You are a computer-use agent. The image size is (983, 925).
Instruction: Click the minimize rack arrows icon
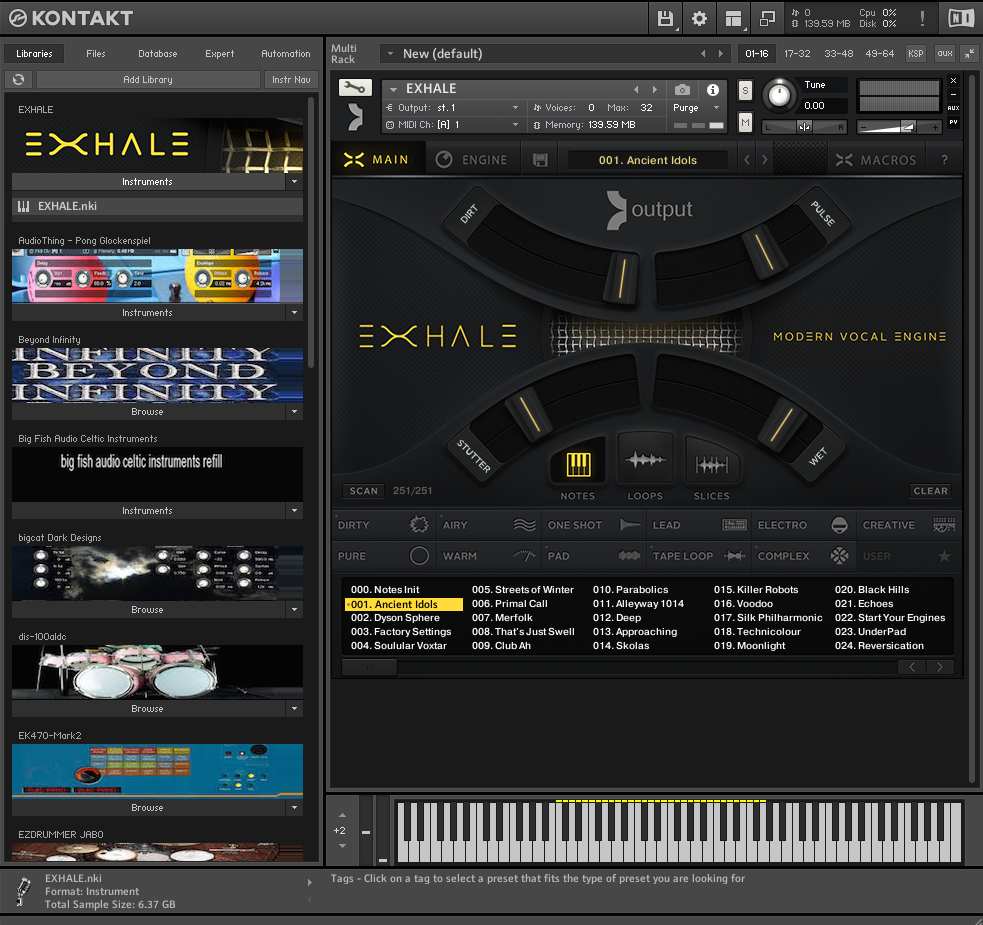(x=970, y=54)
